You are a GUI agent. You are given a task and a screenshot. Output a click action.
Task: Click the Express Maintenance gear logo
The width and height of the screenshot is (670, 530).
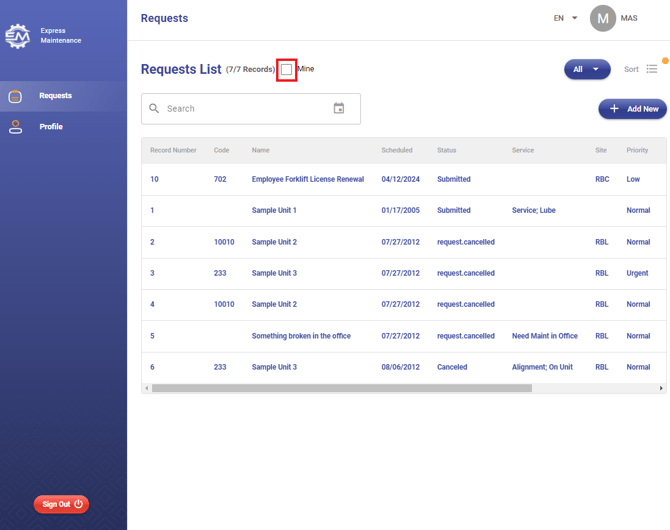(x=17, y=37)
